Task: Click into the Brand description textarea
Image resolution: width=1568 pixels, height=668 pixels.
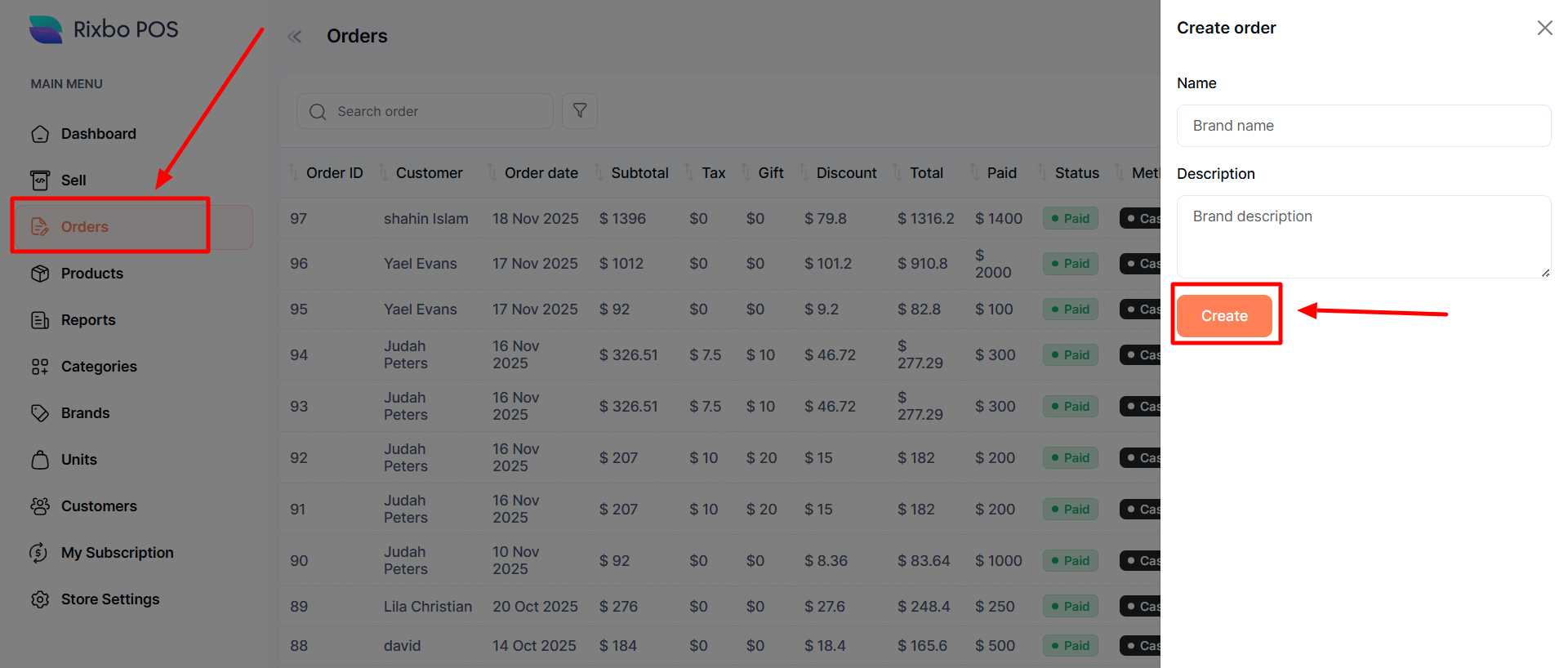Action: tap(1363, 236)
